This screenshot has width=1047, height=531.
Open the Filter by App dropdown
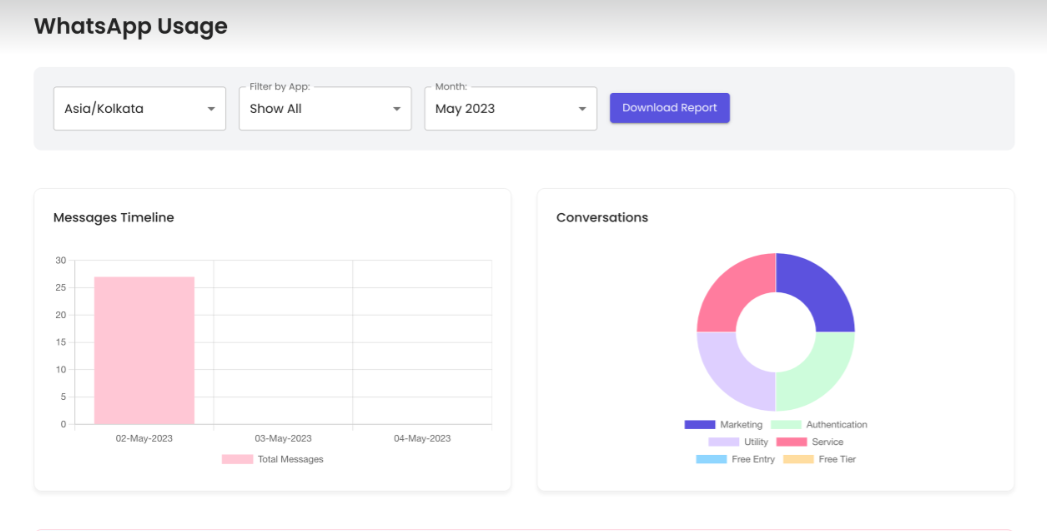click(x=325, y=108)
